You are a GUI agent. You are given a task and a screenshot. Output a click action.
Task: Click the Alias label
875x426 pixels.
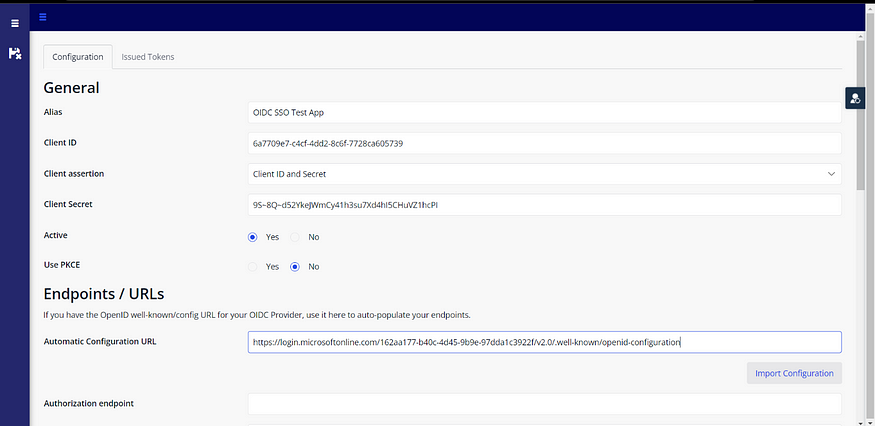53,112
